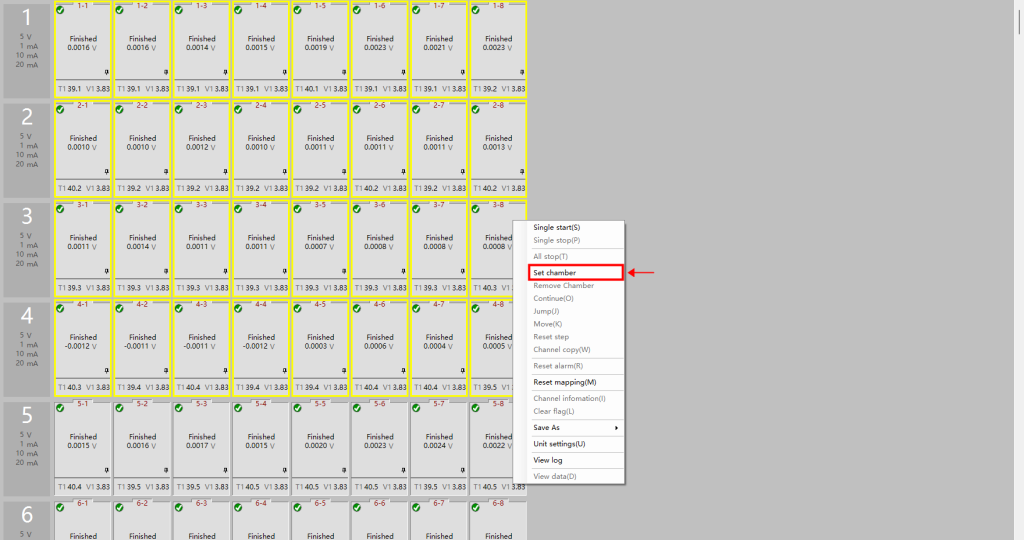Open Unit settings(U) from the context menu
Viewport: 1024px width, 540px height.
(x=559, y=444)
